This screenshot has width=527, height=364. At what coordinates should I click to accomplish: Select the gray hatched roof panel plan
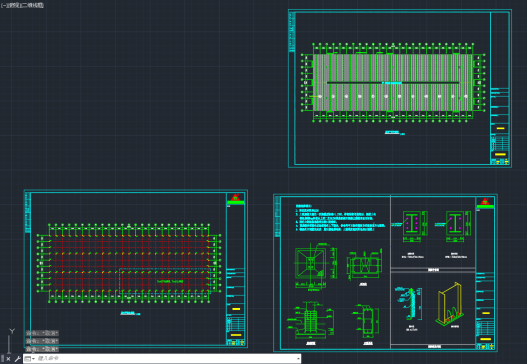393,82
